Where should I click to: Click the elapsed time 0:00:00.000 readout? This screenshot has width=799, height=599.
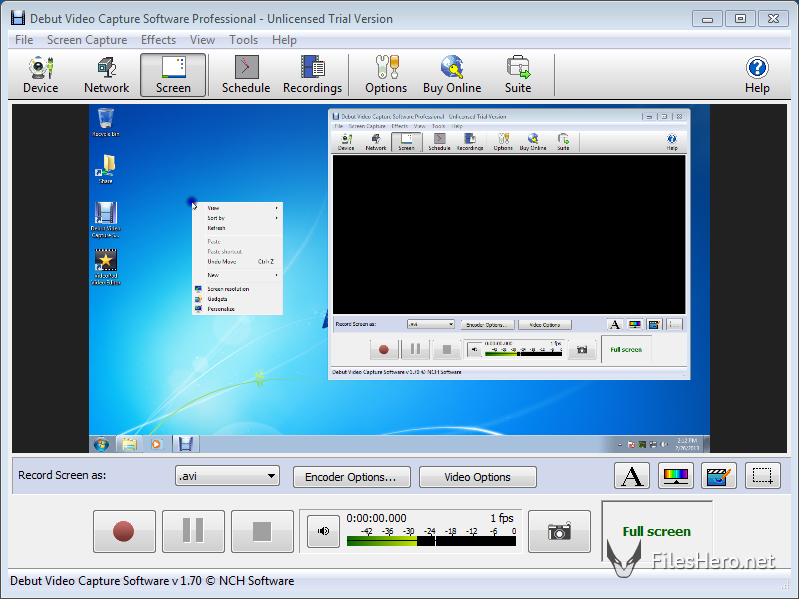click(x=377, y=518)
